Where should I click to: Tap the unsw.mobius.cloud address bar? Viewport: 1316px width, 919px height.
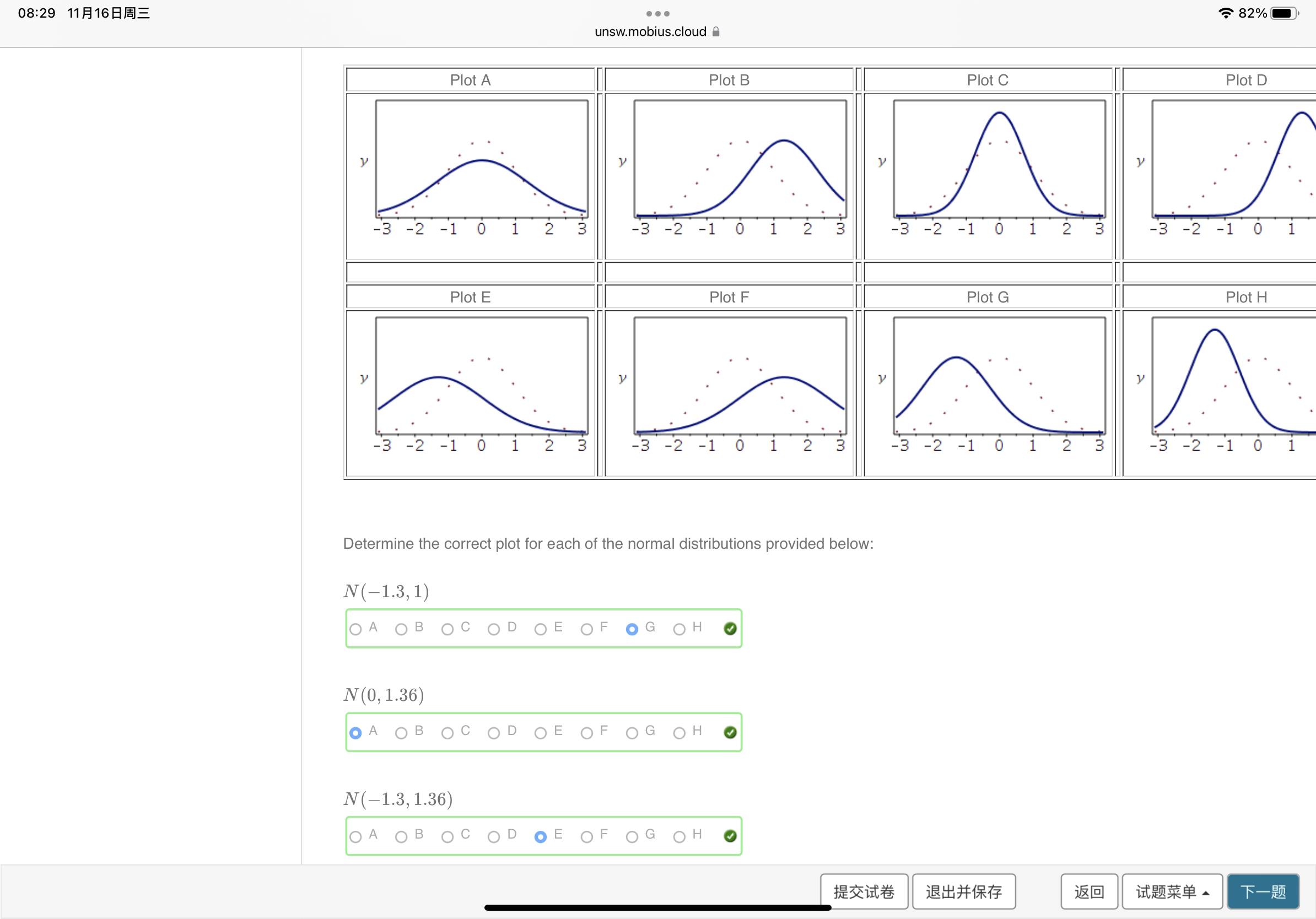[x=650, y=32]
